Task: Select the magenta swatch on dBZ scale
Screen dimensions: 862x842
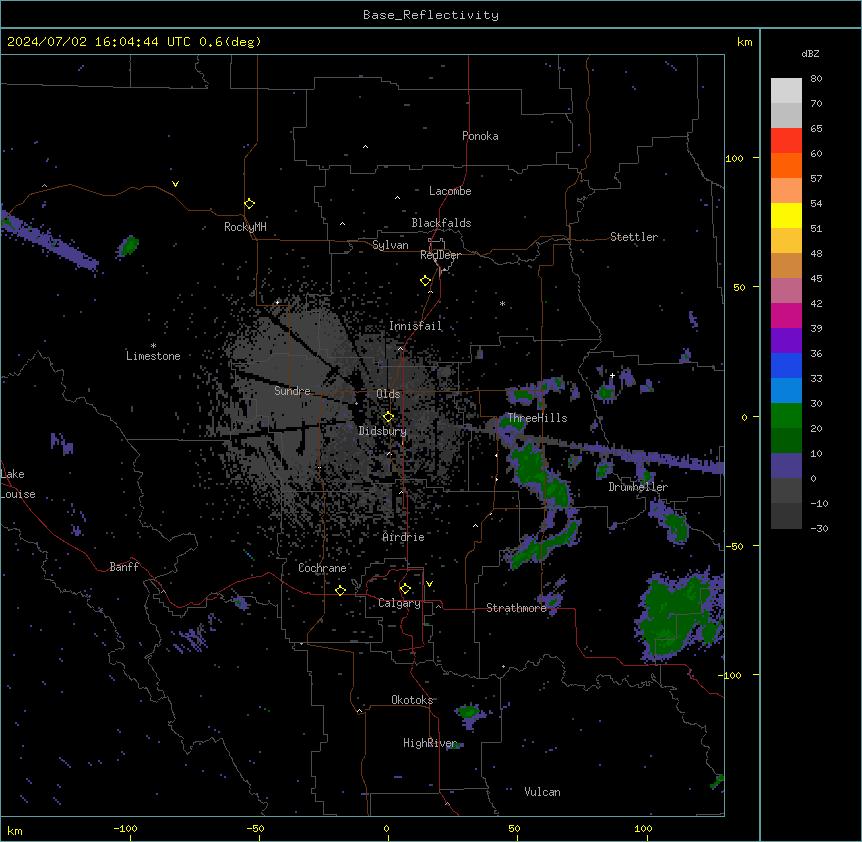Action: coord(786,315)
